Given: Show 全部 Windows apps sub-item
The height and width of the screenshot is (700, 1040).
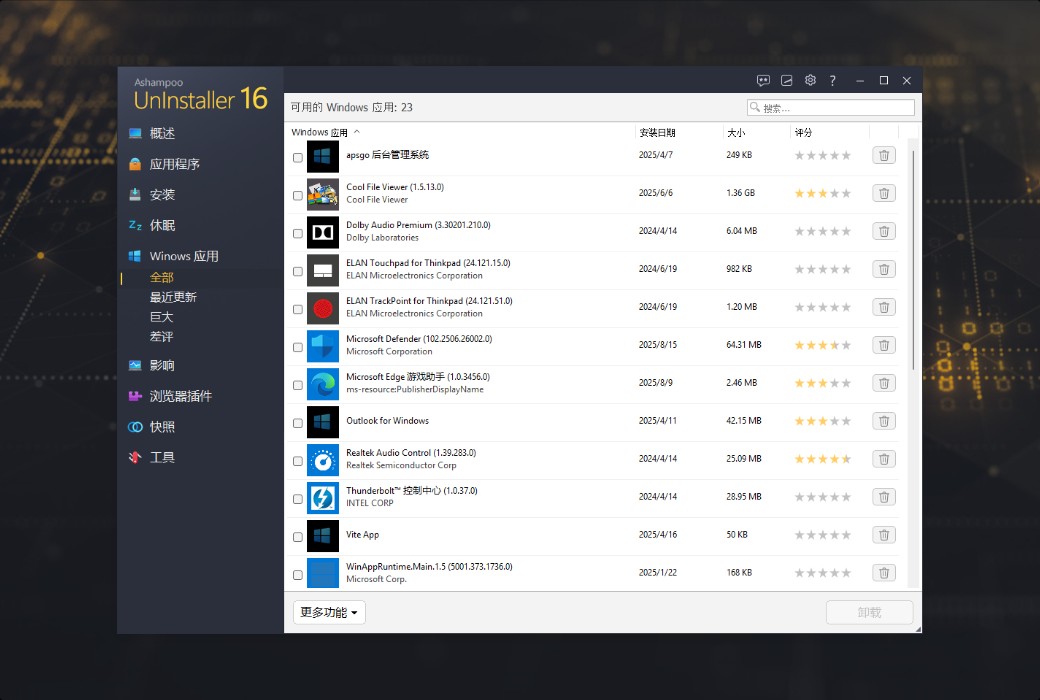Looking at the screenshot, I should (162, 277).
